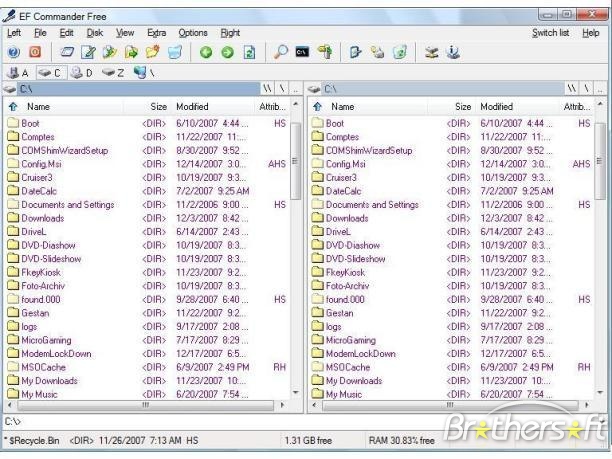Click the View file toolbar icon
Image resolution: width=612 pixels, height=459 pixels.
[67, 52]
